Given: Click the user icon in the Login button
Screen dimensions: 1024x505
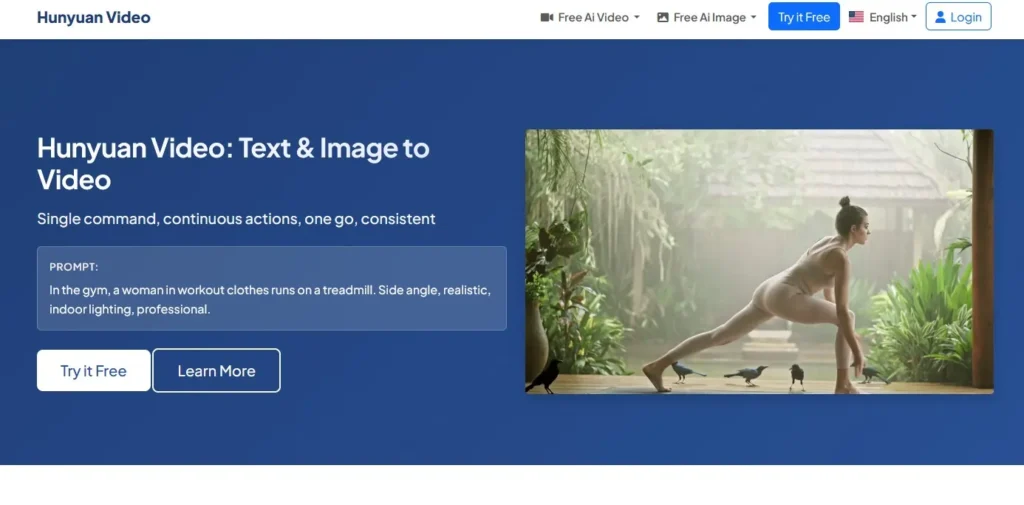Looking at the screenshot, I should (x=940, y=17).
